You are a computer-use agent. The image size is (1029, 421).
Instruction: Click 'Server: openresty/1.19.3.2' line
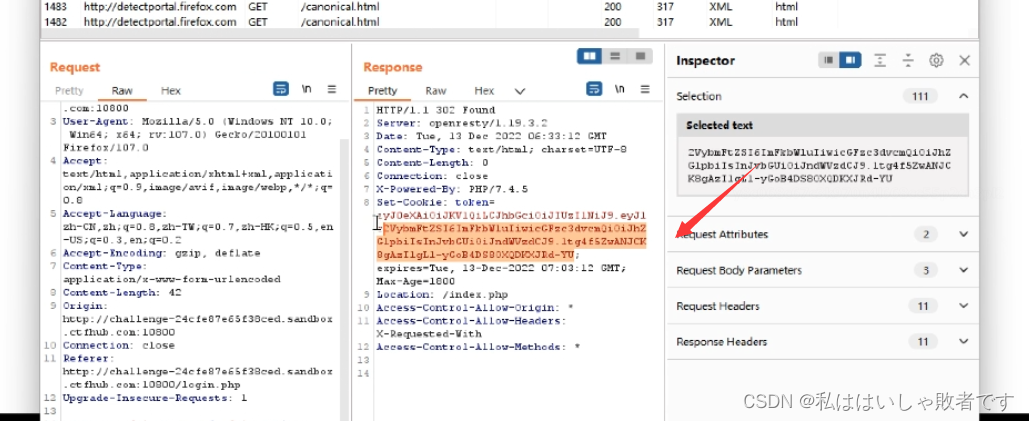pyautogui.click(x=462, y=123)
